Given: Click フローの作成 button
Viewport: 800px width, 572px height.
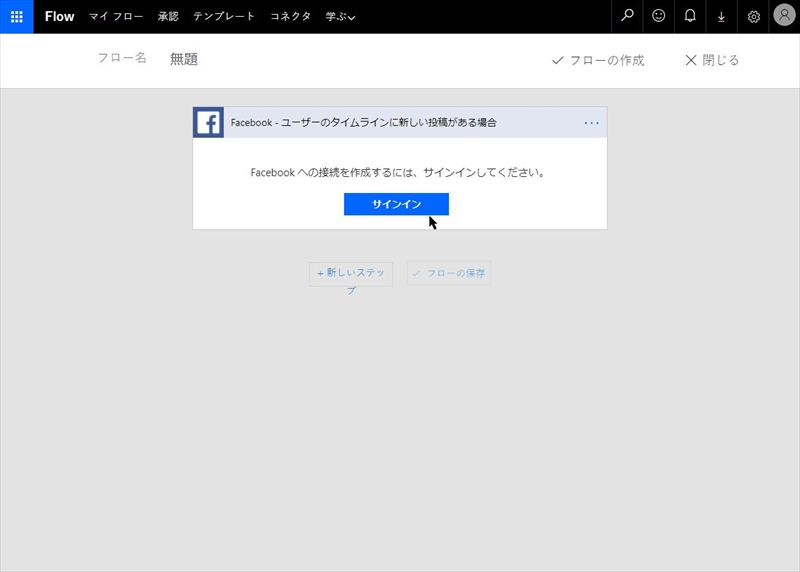Looking at the screenshot, I should tap(598, 61).
